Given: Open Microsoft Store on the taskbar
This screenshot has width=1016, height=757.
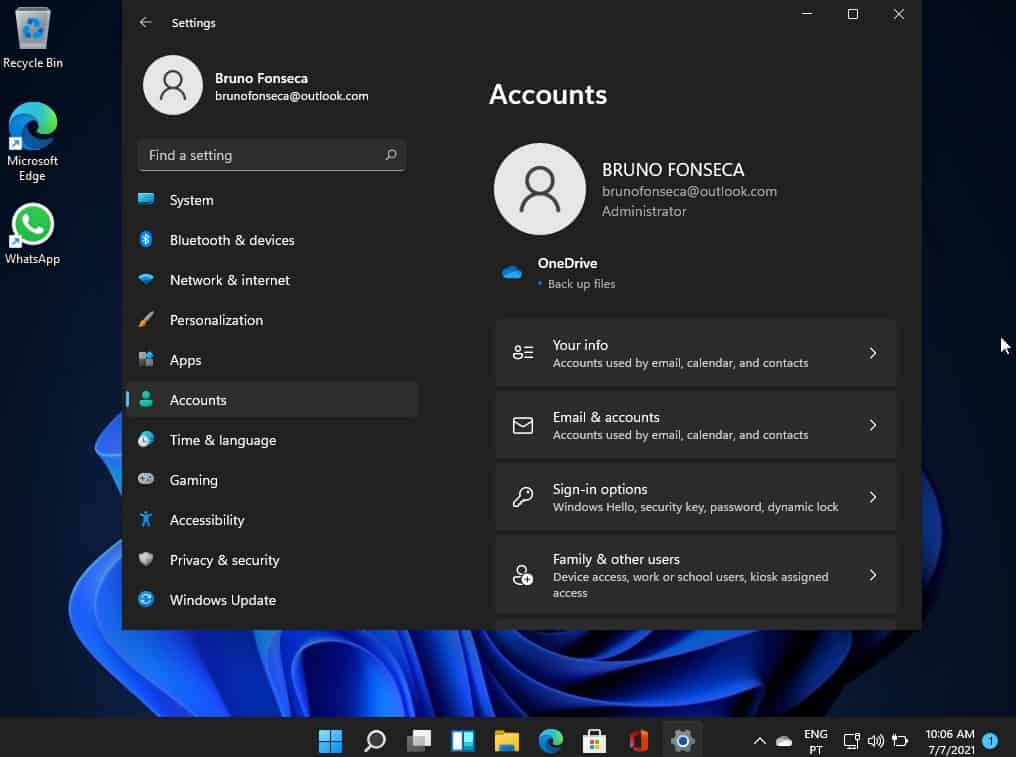Looking at the screenshot, I should (595, 741).
